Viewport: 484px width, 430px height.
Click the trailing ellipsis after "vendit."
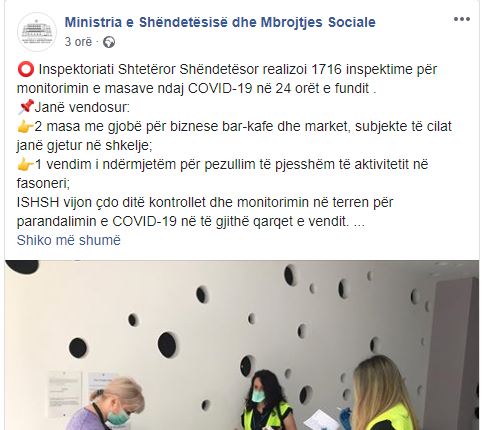click(359, 222)
